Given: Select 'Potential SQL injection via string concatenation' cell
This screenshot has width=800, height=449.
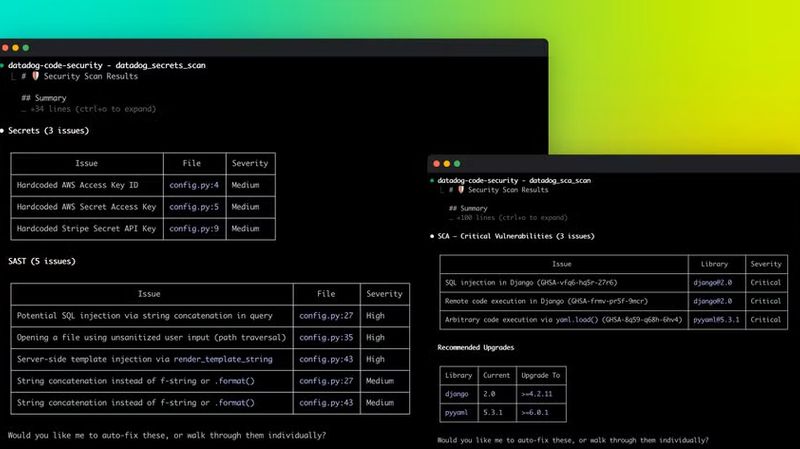Looking at the screenshot, I should tap(152, 316).
